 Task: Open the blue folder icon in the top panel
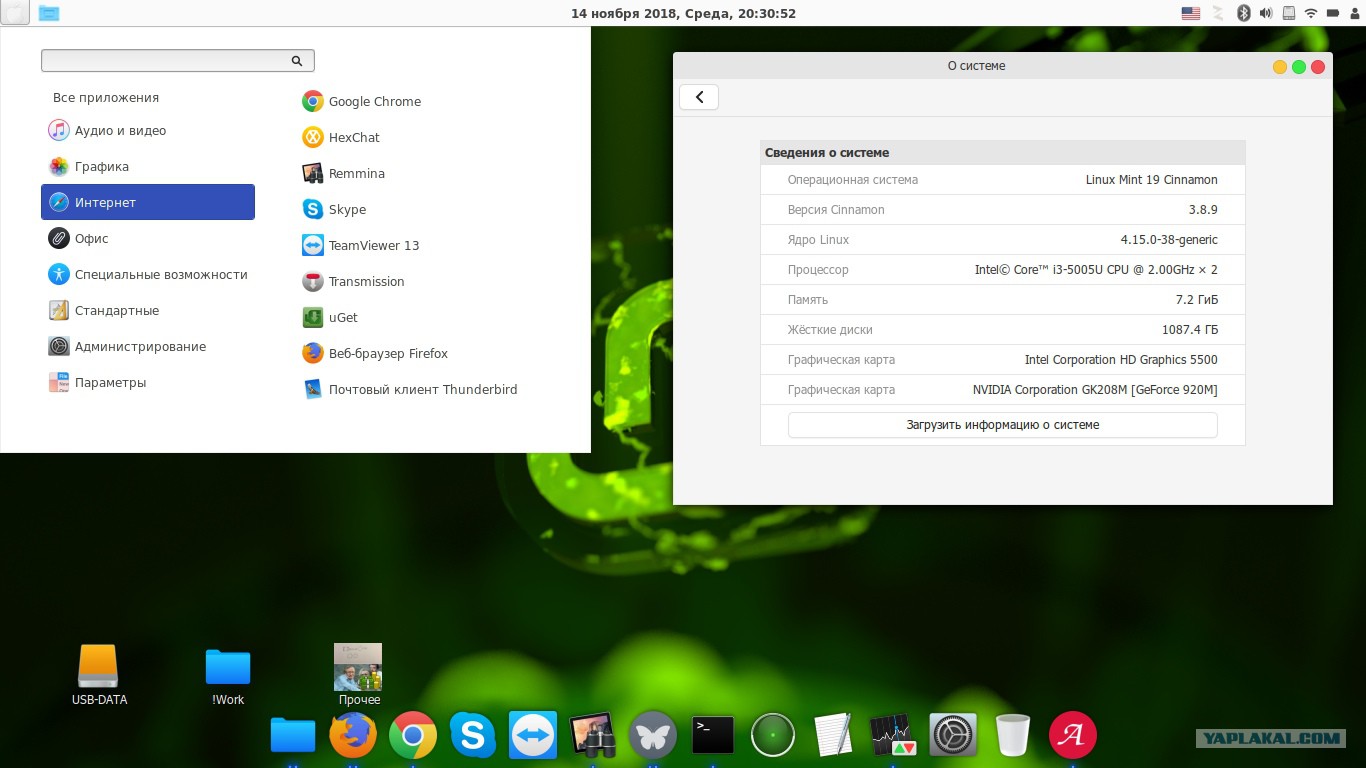(x=49, y=13)
